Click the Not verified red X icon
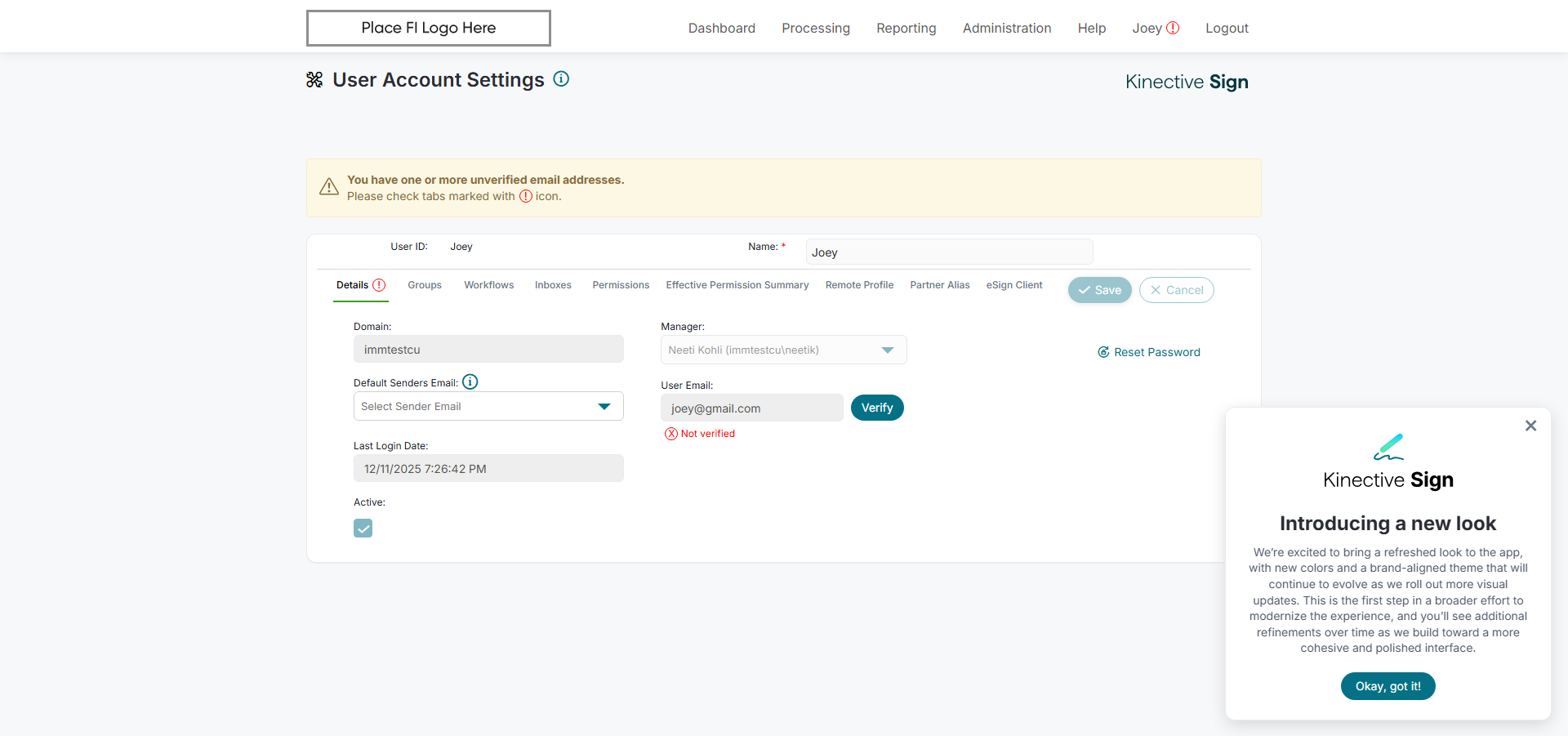This screenshot has height=736, width=1568. (671, 434)
